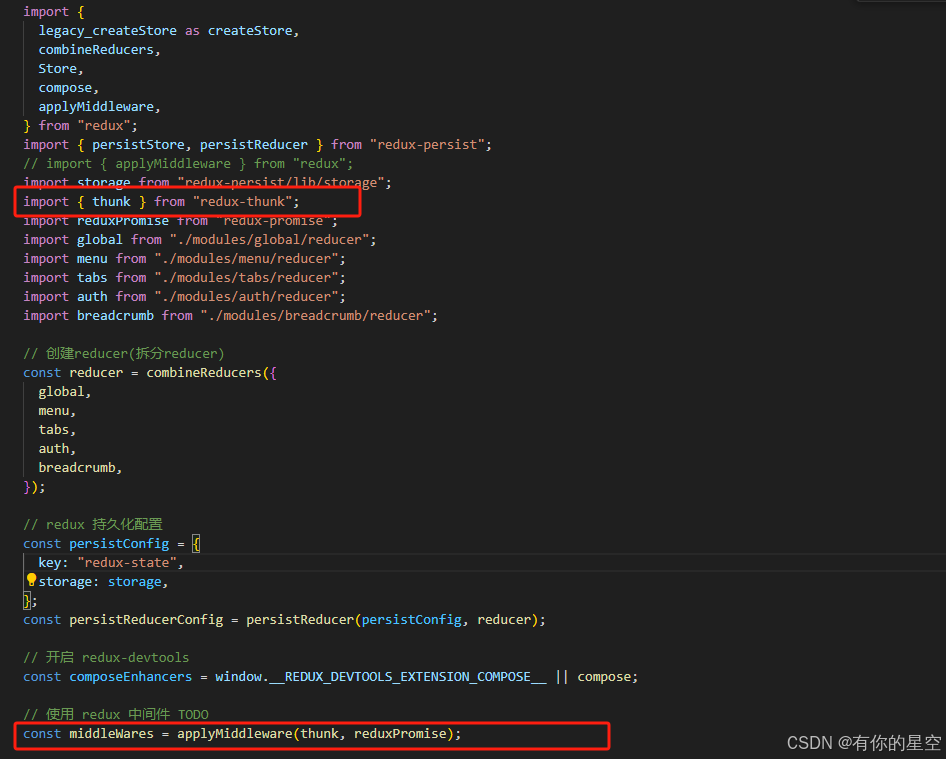
Task: Click the "redux-persist" module string
Action: pyautogui.click(x=427, y=145)
